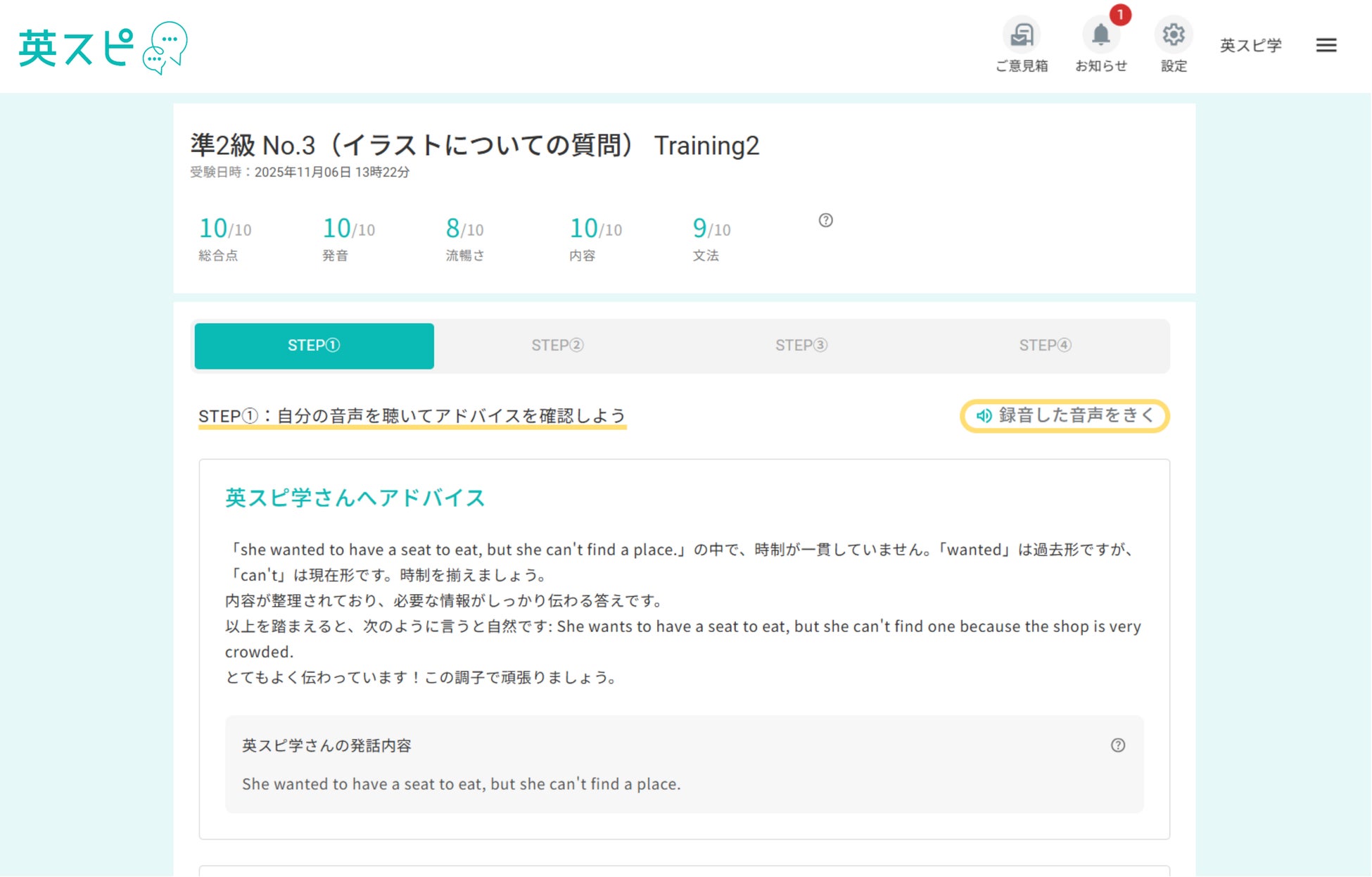Switch to the STEP③ tab
This screenshot has height=877, width=1372.
click(801, 346)
